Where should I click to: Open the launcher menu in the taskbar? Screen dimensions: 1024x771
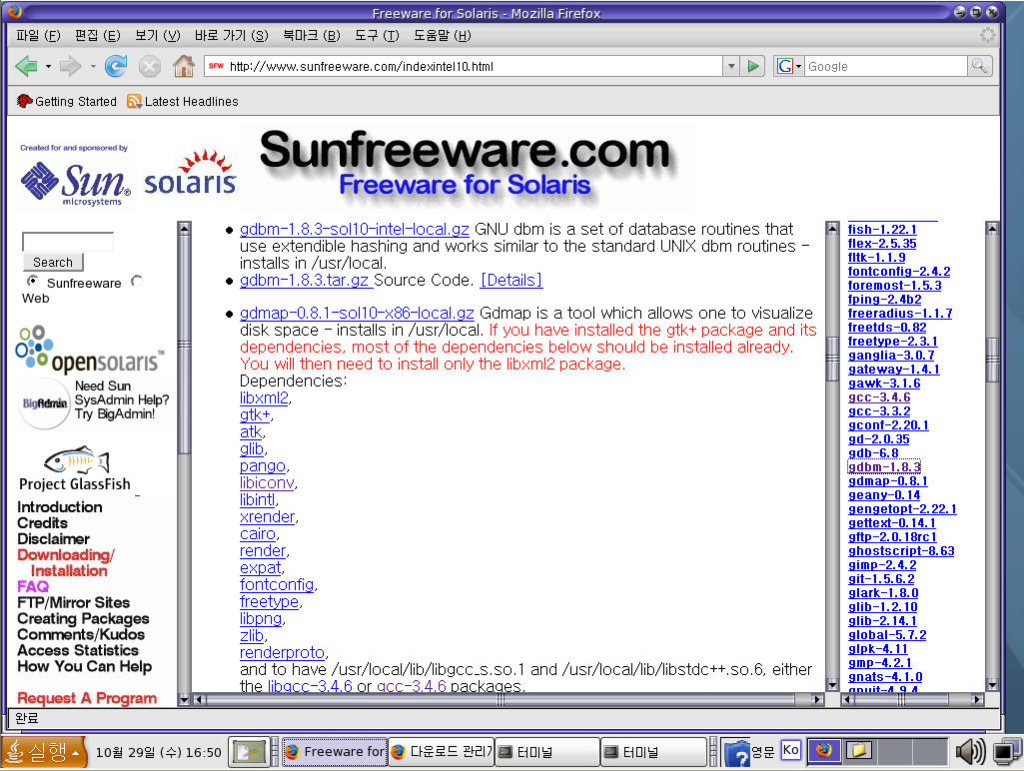click(44, 753)
